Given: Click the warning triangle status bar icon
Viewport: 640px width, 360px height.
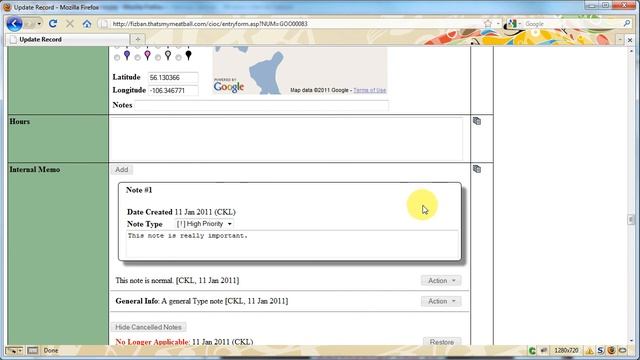Looking at the screenshot, I should 589,351.
